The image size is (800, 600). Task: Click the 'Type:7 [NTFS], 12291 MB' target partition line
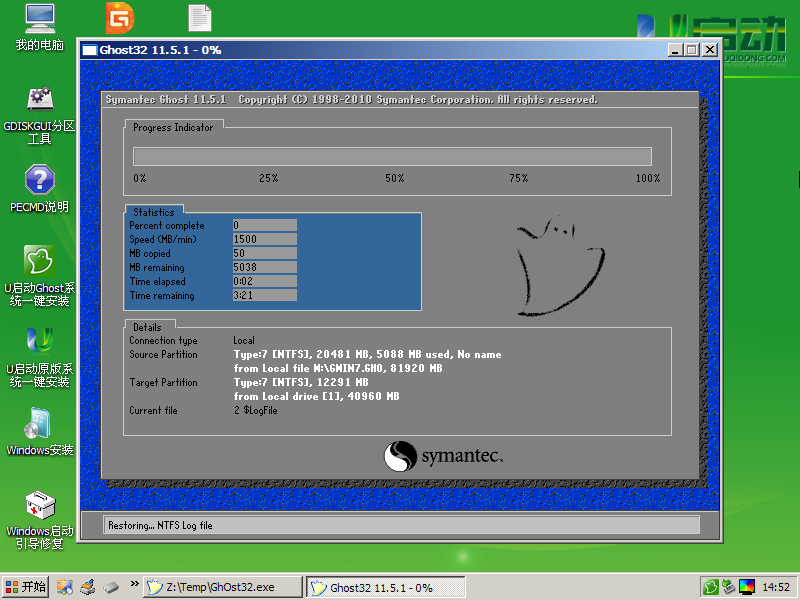tap(301, 382)
